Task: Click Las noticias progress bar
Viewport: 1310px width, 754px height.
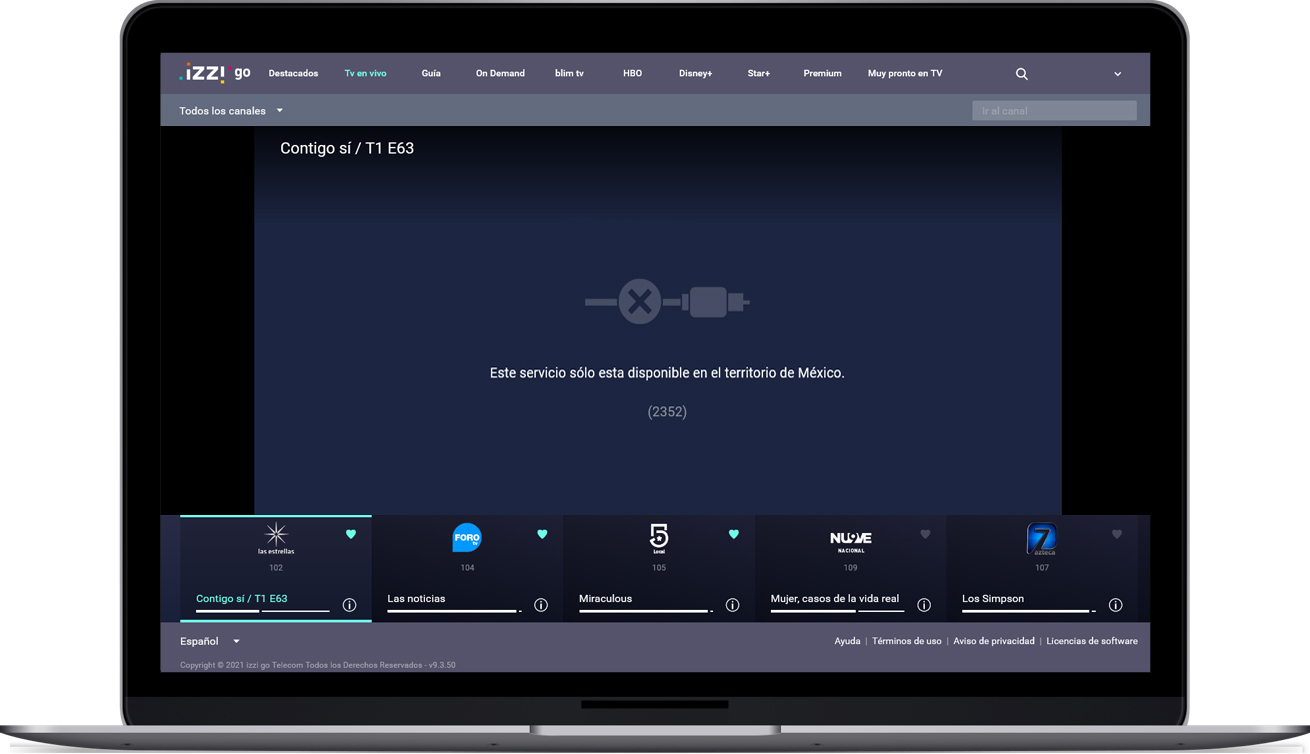Action: (x=454, y=611)
